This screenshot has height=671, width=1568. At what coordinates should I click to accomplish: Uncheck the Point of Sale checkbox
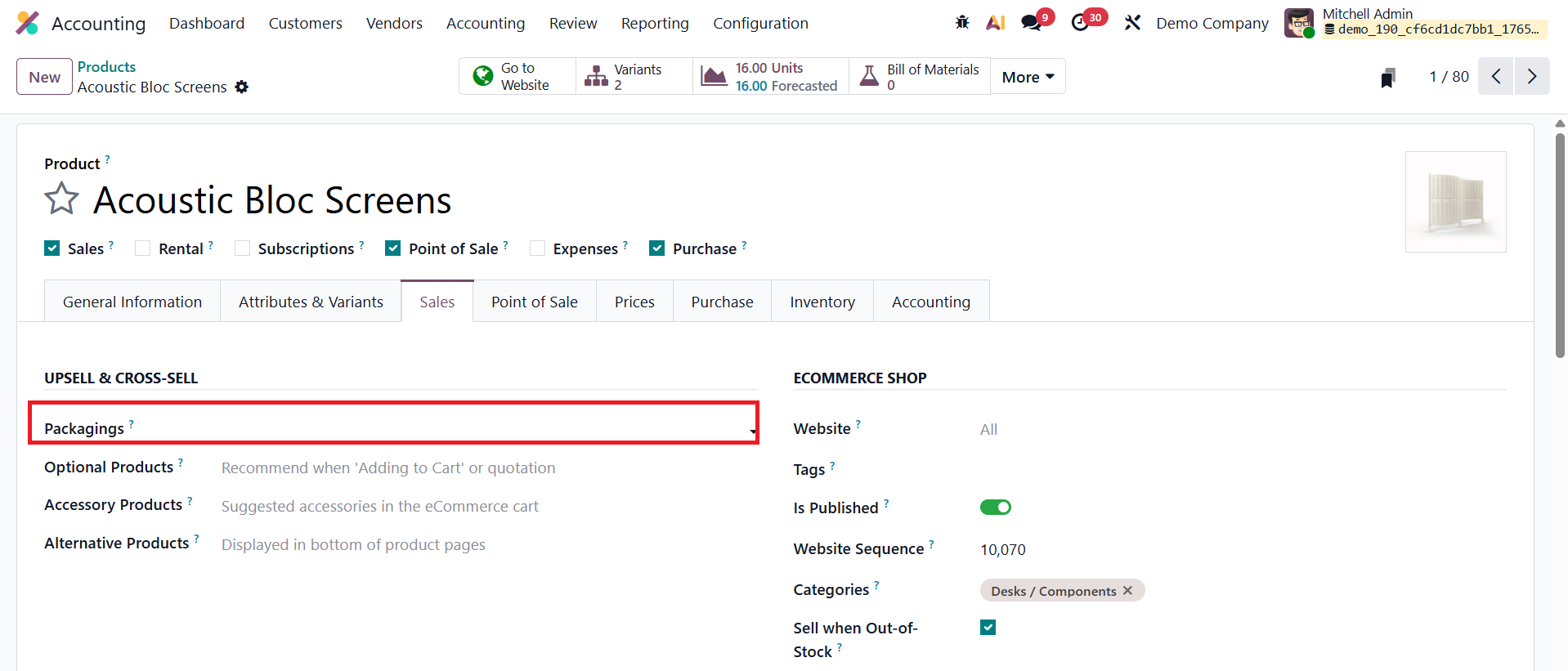393,248
